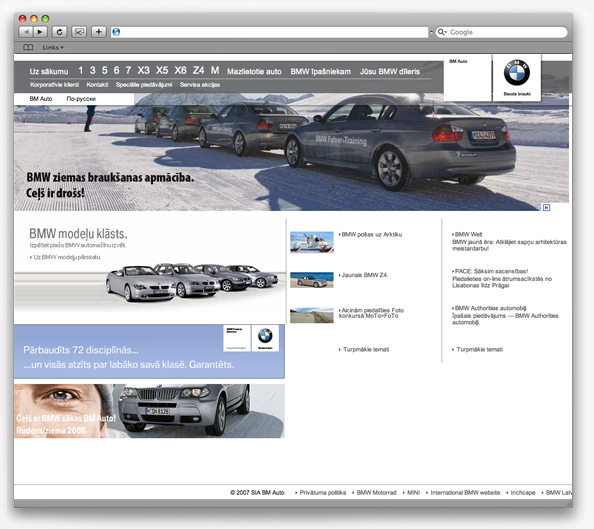Select X5 in model navigation

click(162, 70)
